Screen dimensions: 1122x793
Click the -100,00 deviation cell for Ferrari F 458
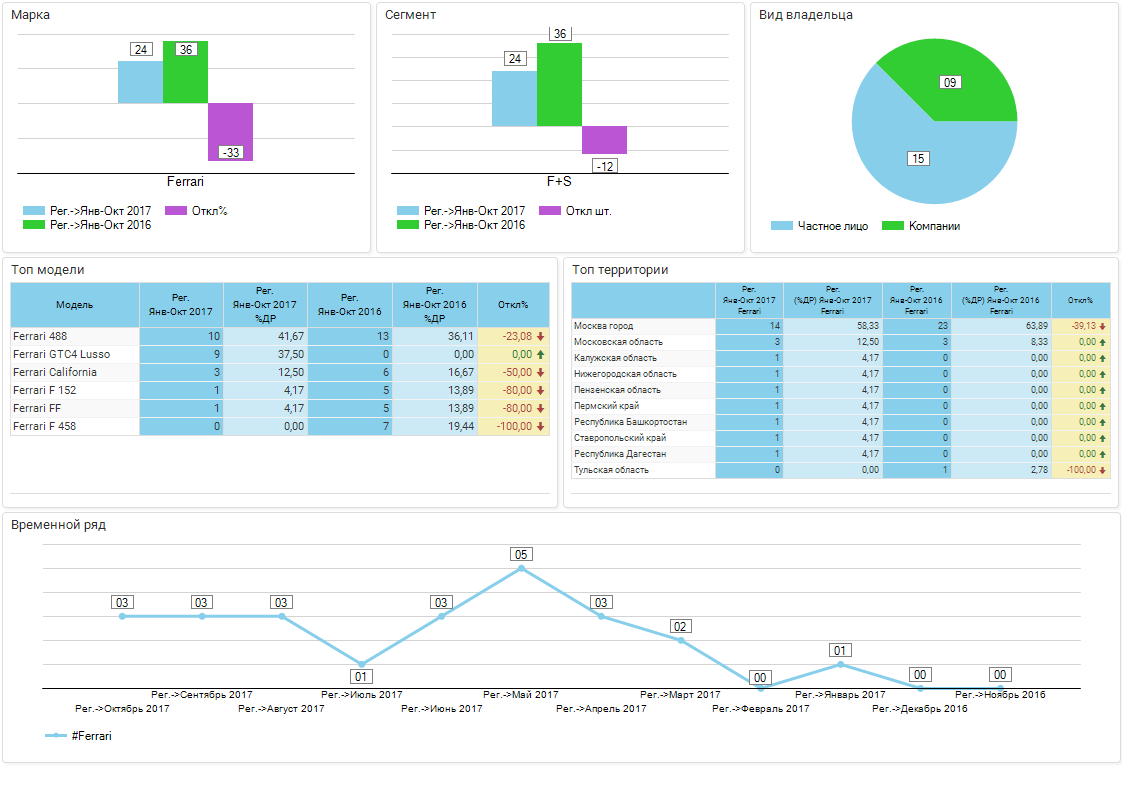point(514,426)
